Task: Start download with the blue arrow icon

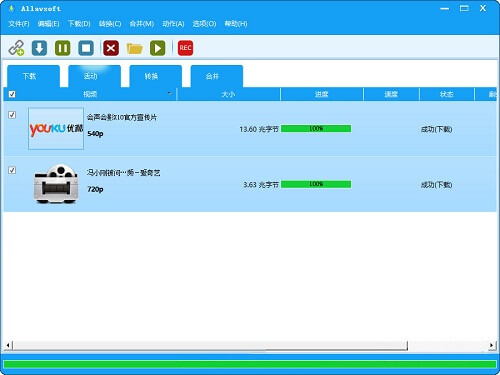Action: click(39, 48)
